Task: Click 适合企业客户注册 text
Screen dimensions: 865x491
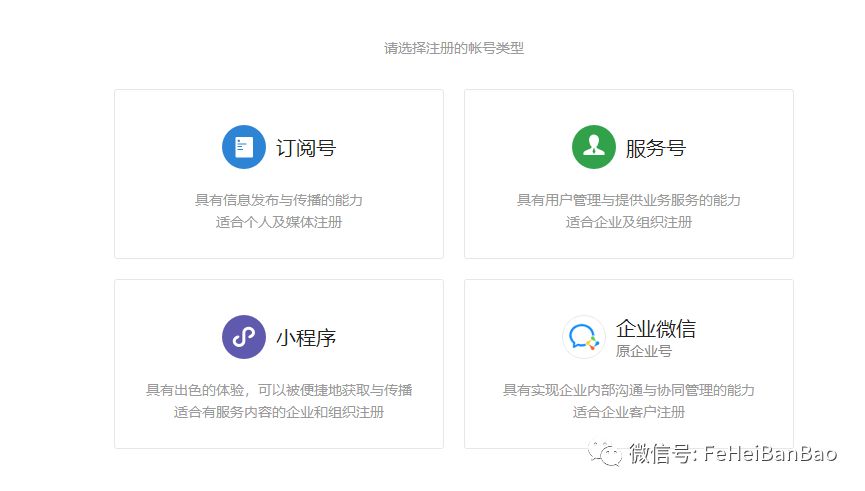Action: pyautogui.click(x=628, y=412)
